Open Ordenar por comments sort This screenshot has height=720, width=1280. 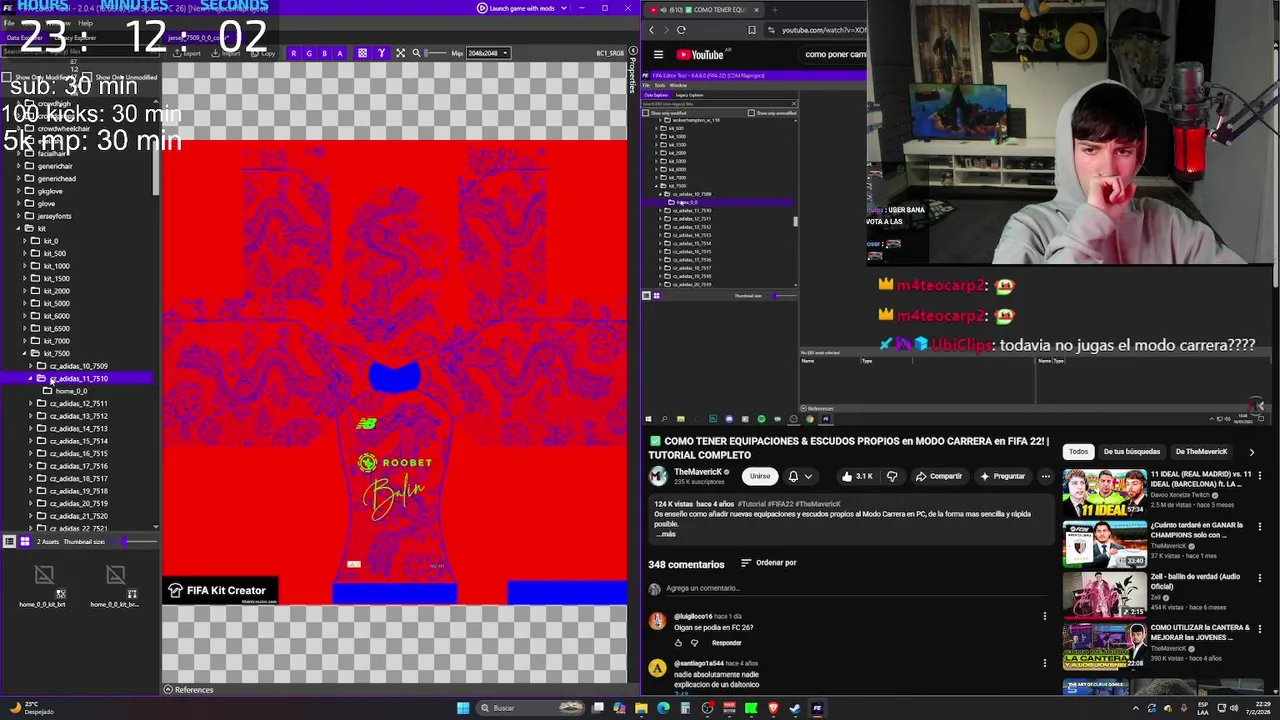click(768, 563)
